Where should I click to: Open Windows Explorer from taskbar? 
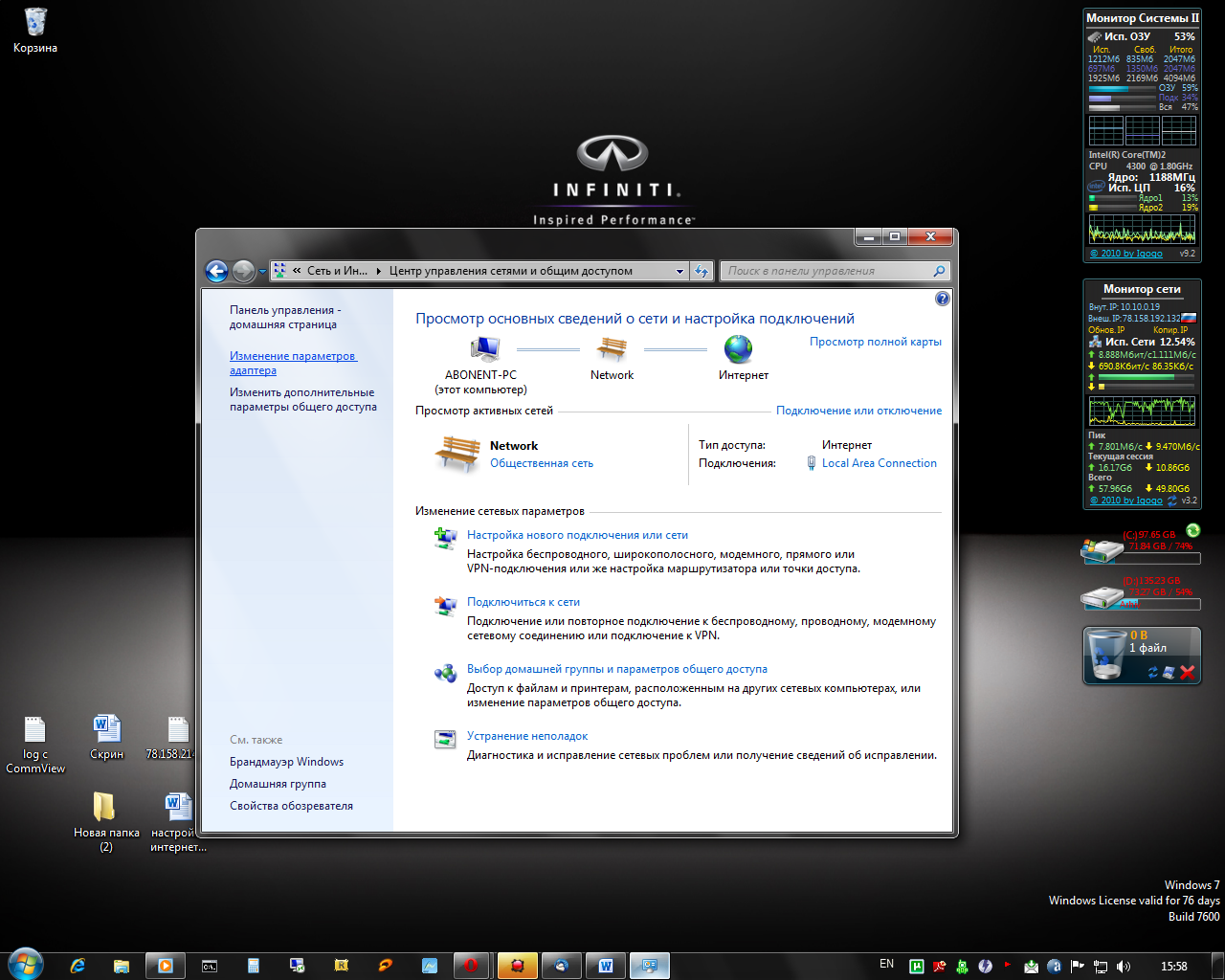click(121, 966)
